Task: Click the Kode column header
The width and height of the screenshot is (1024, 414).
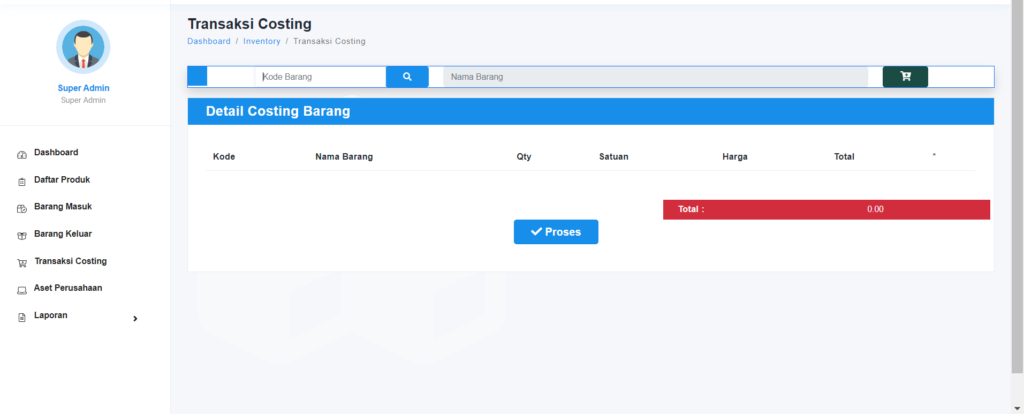Action: [224, 157]
